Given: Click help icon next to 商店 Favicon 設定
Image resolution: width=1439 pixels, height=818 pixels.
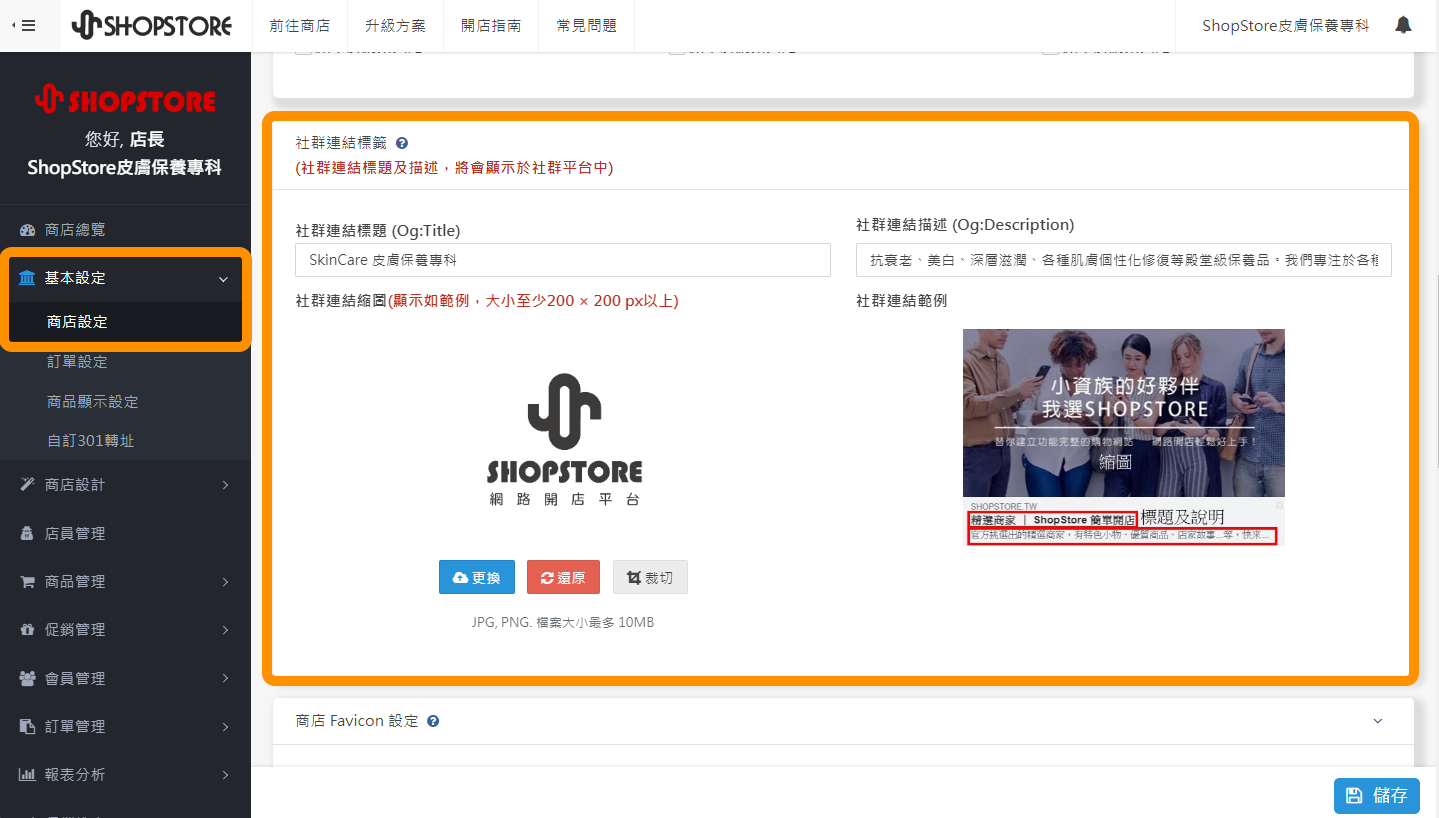Looking at the screenshot, I should tap(433, 721).
